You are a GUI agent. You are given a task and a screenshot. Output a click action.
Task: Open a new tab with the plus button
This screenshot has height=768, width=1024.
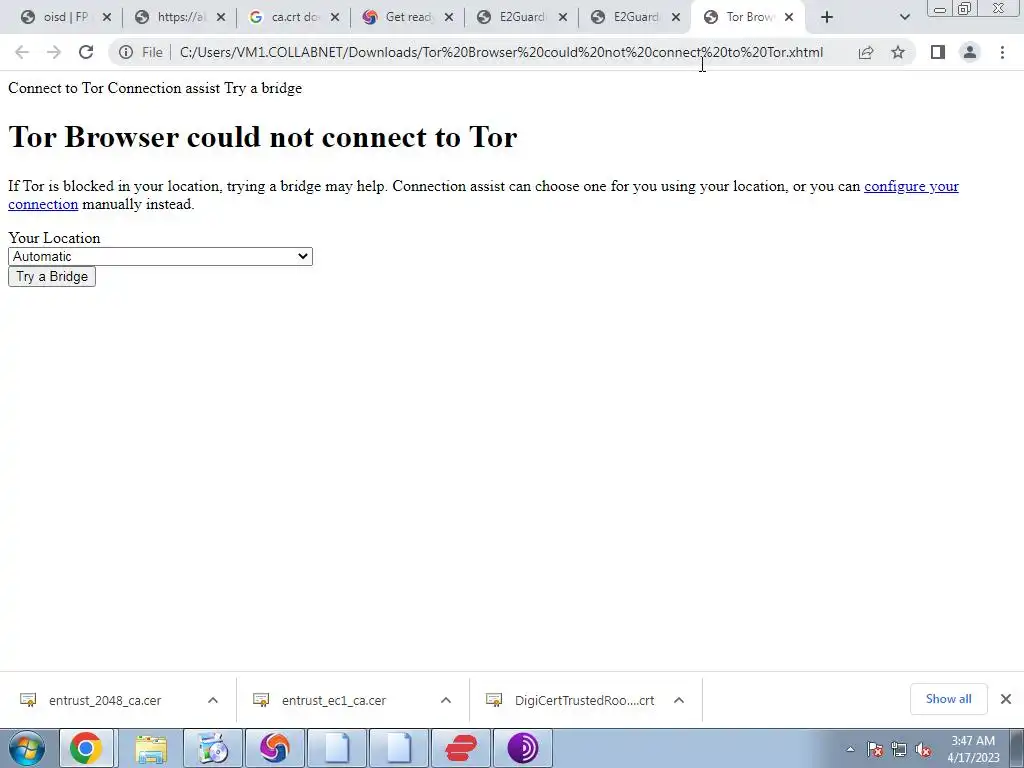click(827, 18)
